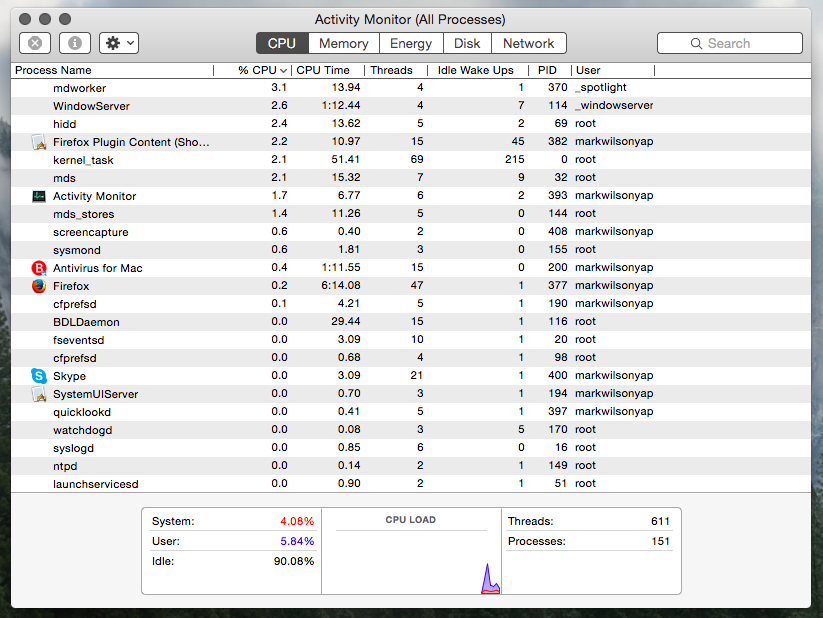This screenshot has height=618, width=823.
Task: Click the Antivirus for Mac icon
Action: point(39,268)
